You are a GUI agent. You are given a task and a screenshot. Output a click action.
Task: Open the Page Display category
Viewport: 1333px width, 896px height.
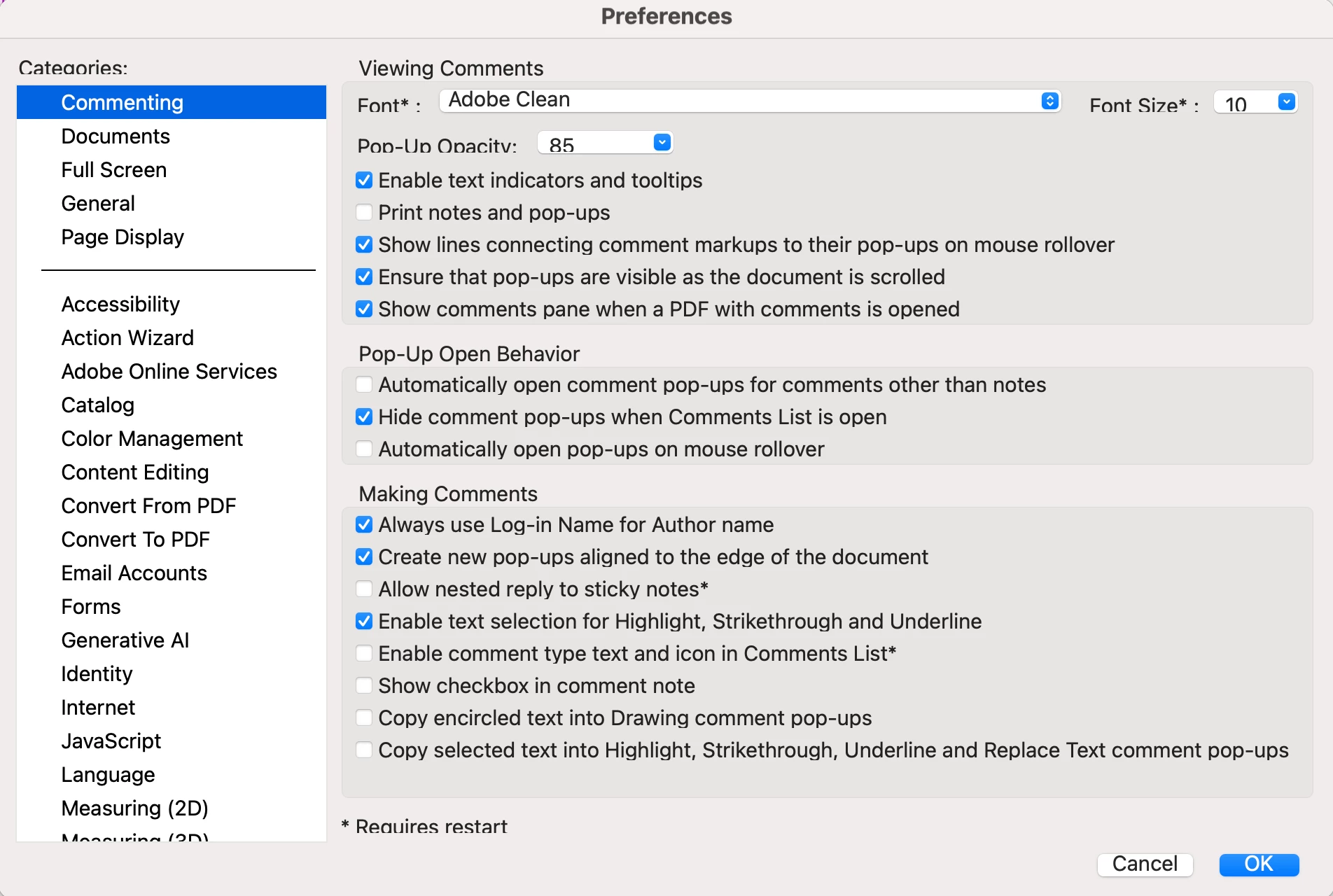[x=123, y=237]
